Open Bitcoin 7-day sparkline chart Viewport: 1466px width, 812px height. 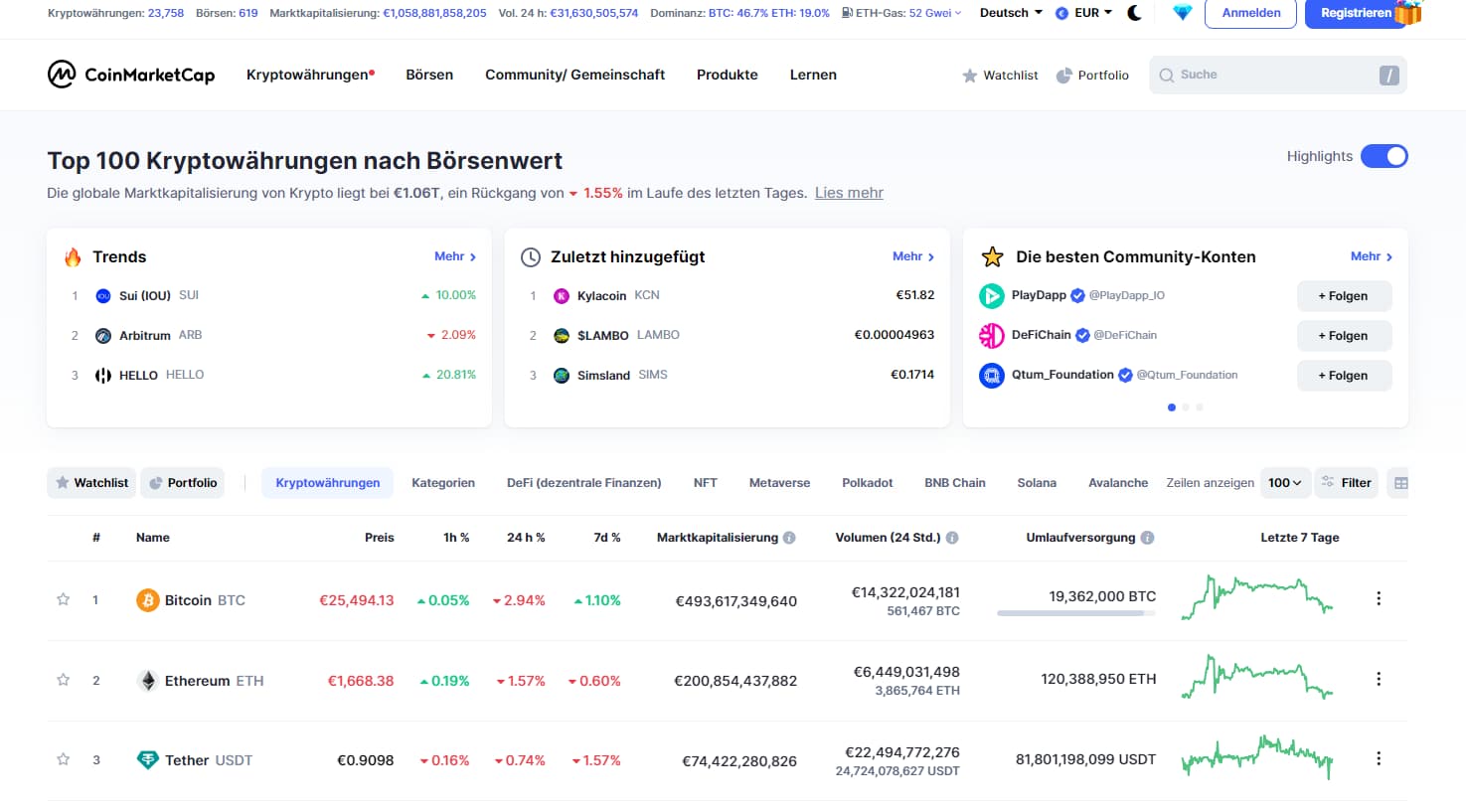pos(1257,597)
